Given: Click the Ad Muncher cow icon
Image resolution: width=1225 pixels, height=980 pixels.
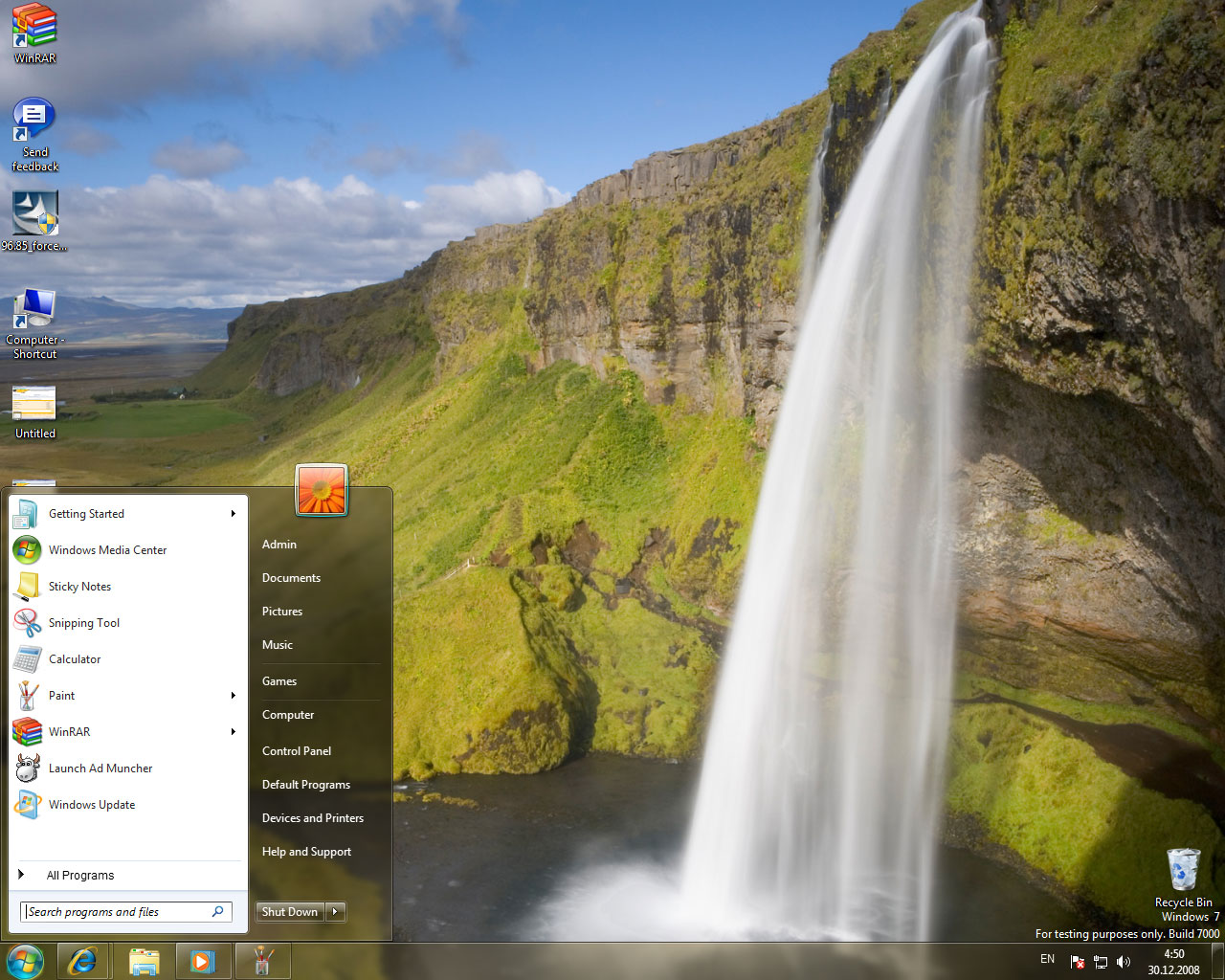Looking at the screenshot, I should coord(26,768).
